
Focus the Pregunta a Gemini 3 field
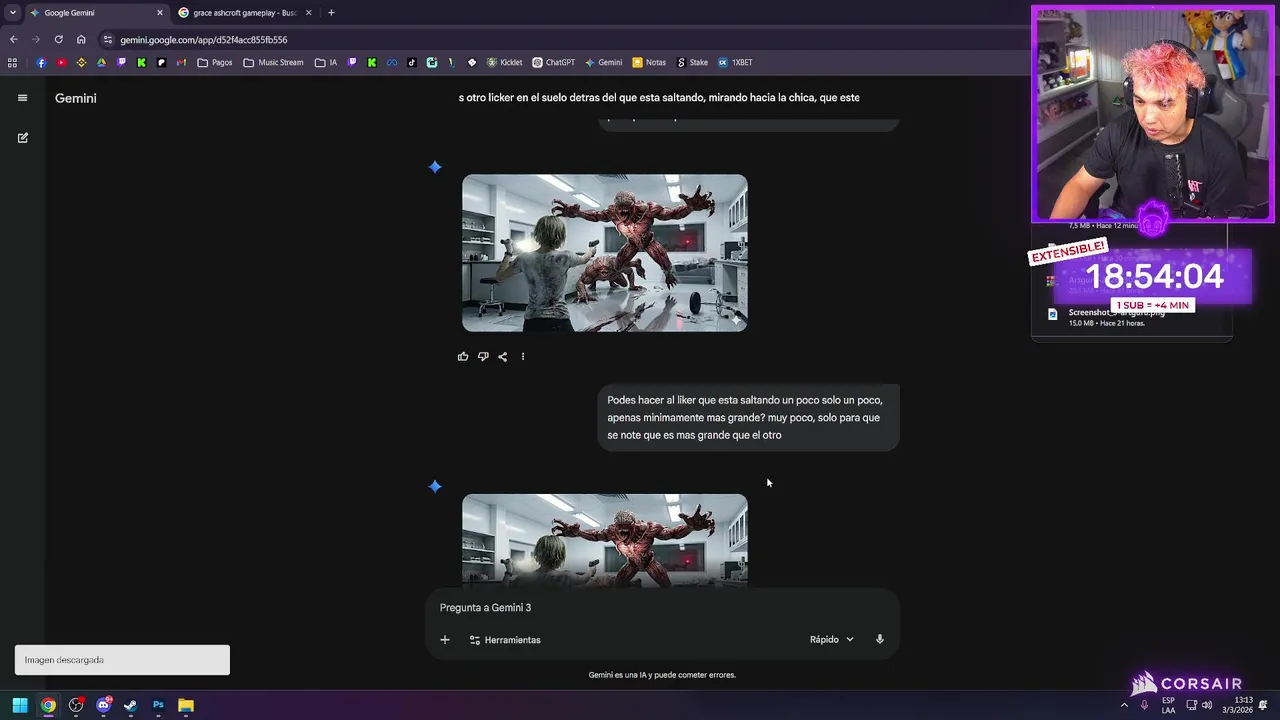[662, 608]
